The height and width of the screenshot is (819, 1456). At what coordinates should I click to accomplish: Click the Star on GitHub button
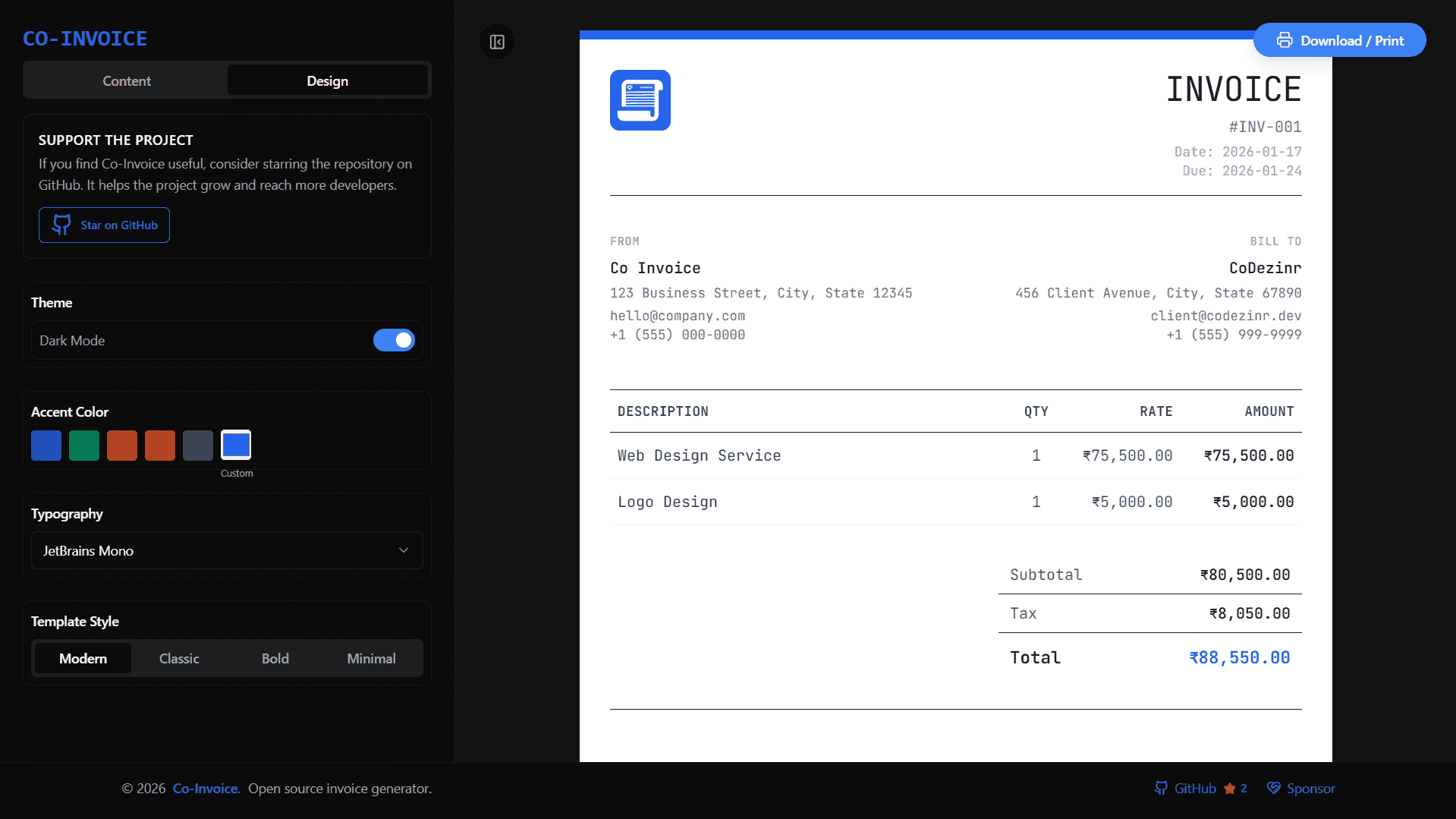tap(104, 225)
